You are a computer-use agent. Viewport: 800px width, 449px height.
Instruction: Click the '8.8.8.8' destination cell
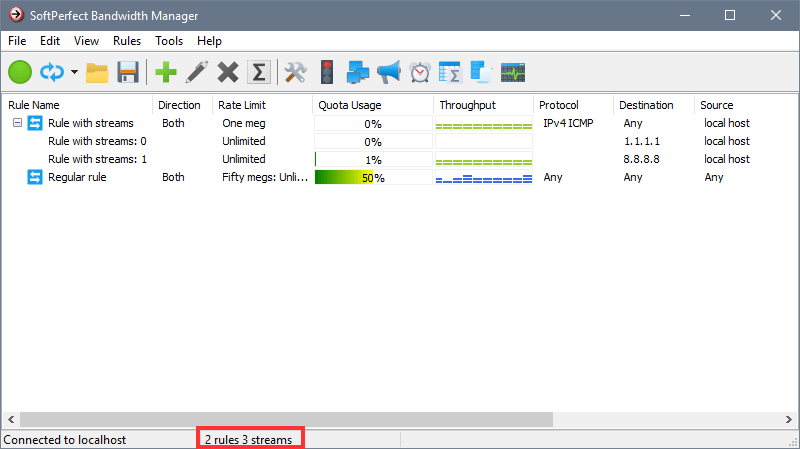click(x=641, y=159)
